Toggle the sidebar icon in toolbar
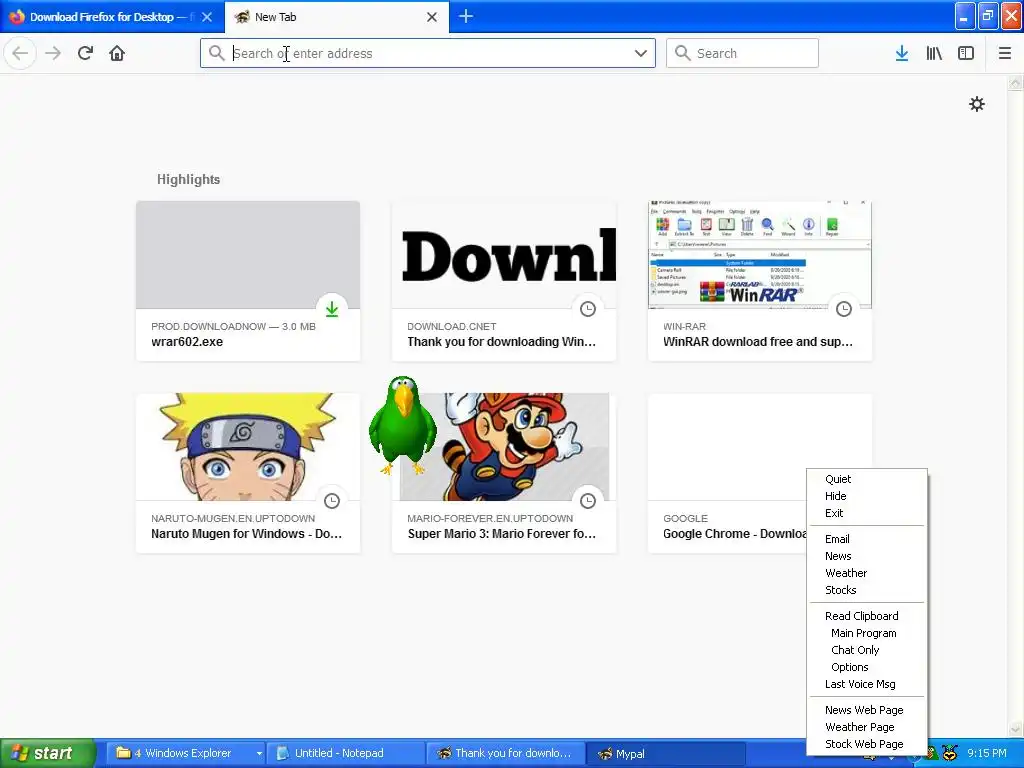This screenshot has height=768, width=1024. [966, 53]
